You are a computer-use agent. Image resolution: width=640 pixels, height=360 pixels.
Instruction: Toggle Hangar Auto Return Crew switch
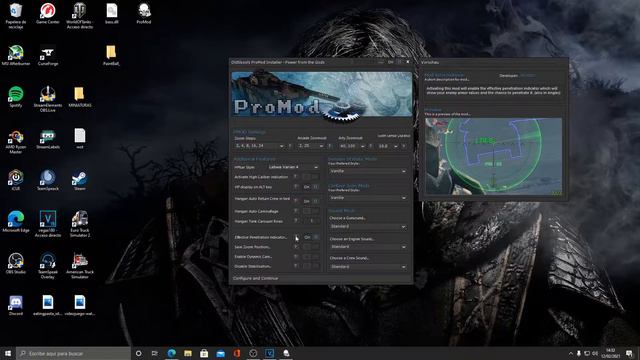[311, 201]
